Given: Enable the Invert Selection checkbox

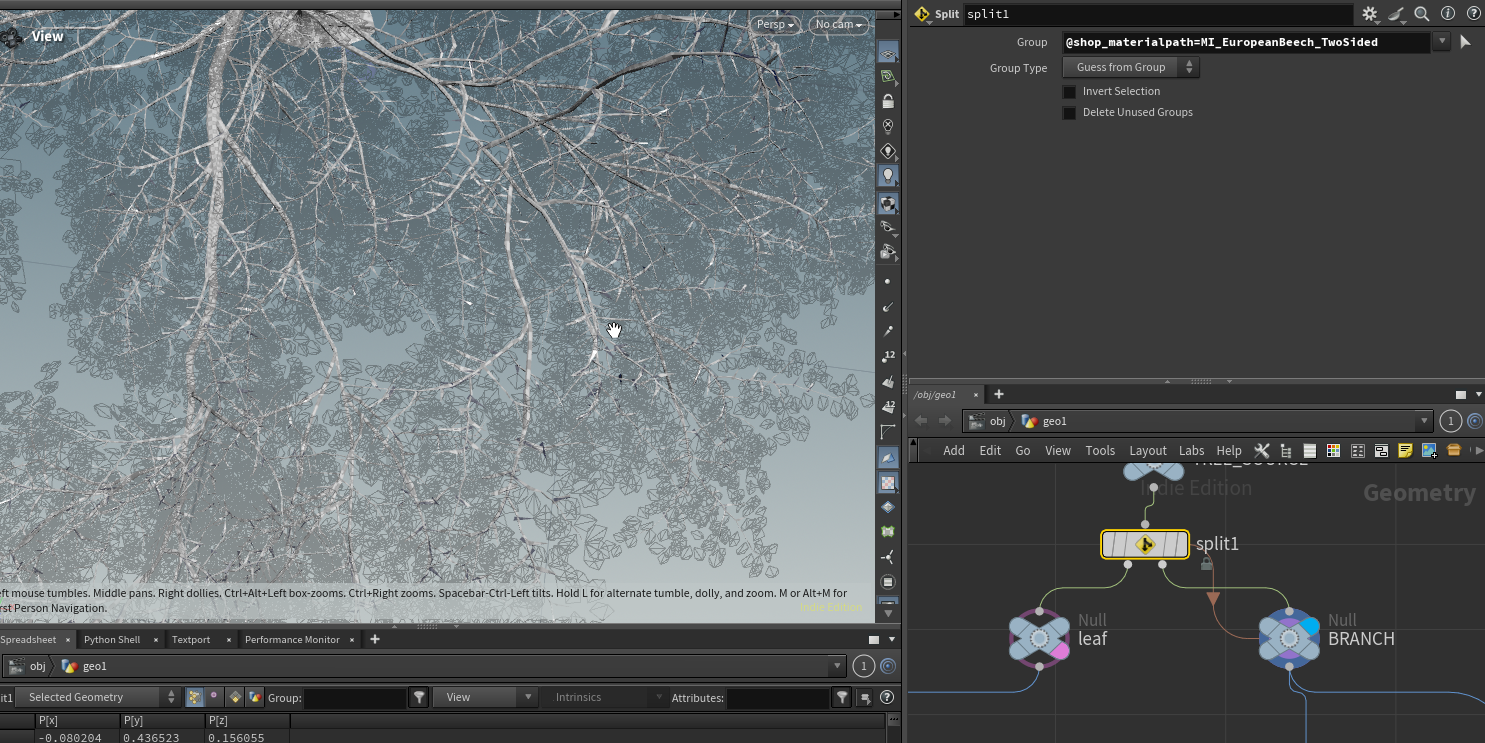Looking at the screenshot, I should point(1069,91).
